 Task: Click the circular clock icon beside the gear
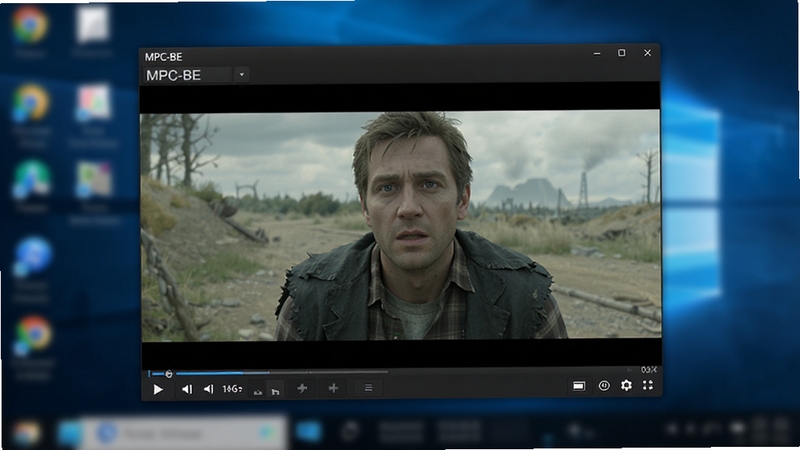pyautogui.click(x=604, y=386)
